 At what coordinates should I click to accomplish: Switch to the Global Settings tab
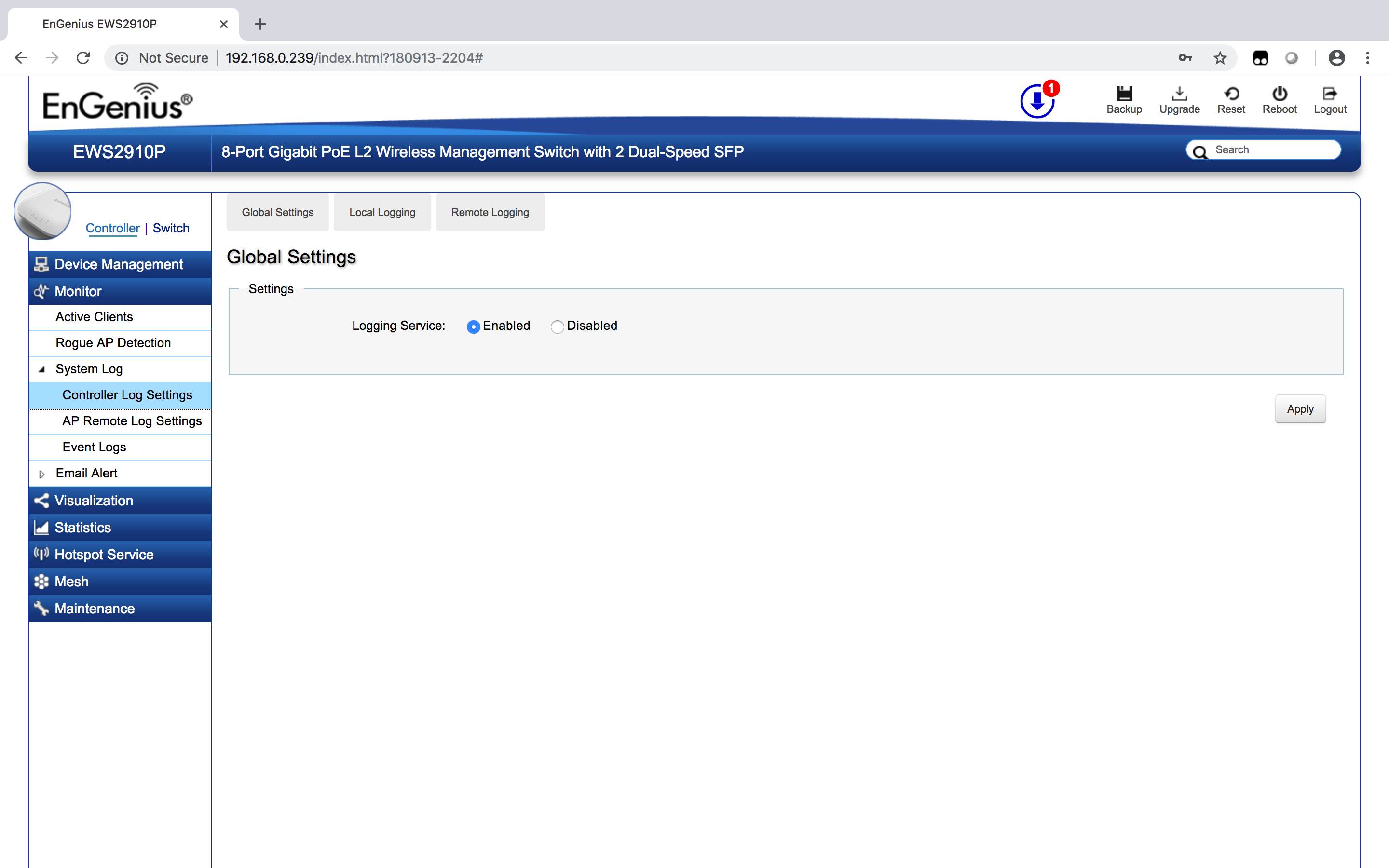278,212
